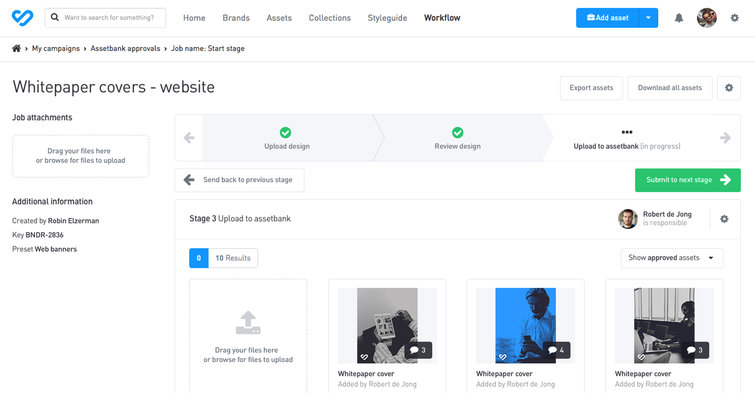This screenshot has height=393, width=755.
Task: Click upload icon in asset drop zone
Action: point(248,323)
